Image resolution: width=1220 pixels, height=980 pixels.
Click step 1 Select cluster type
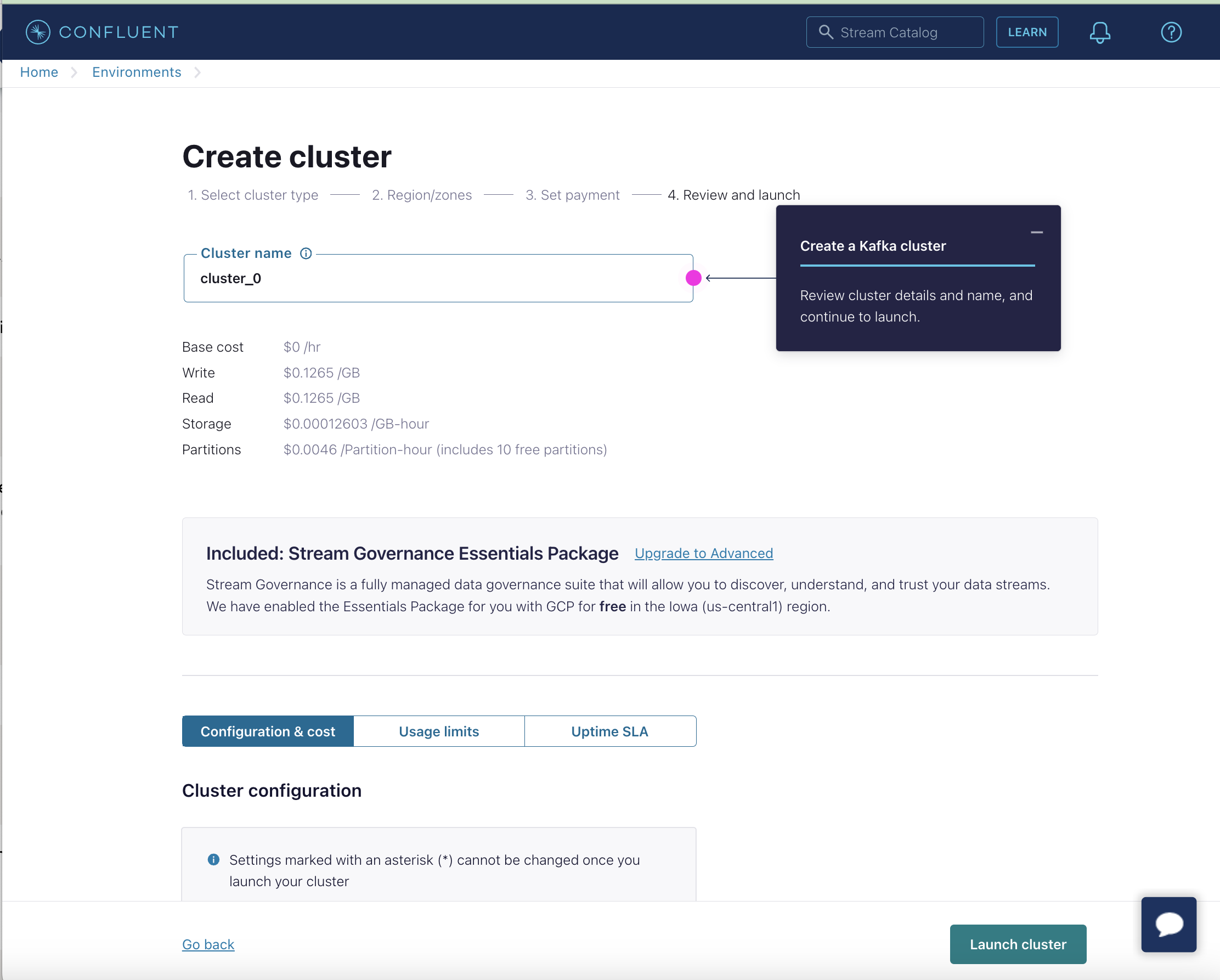pyautogui.click(x=253, y=195)
